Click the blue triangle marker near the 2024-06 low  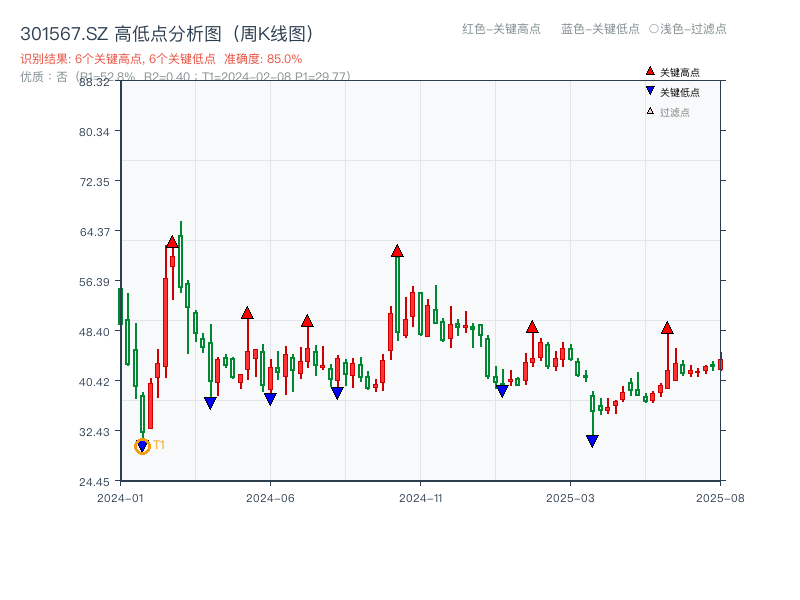point(268,400)
